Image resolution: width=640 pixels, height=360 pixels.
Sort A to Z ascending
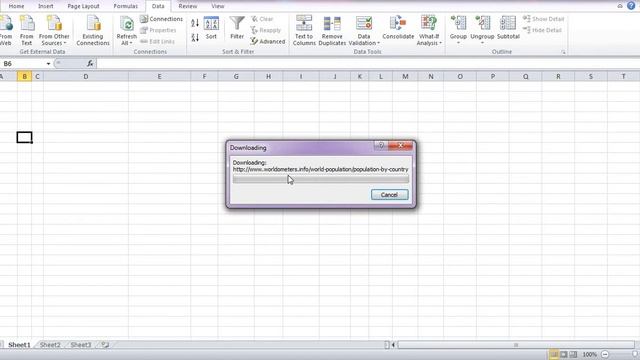(195, 22)
